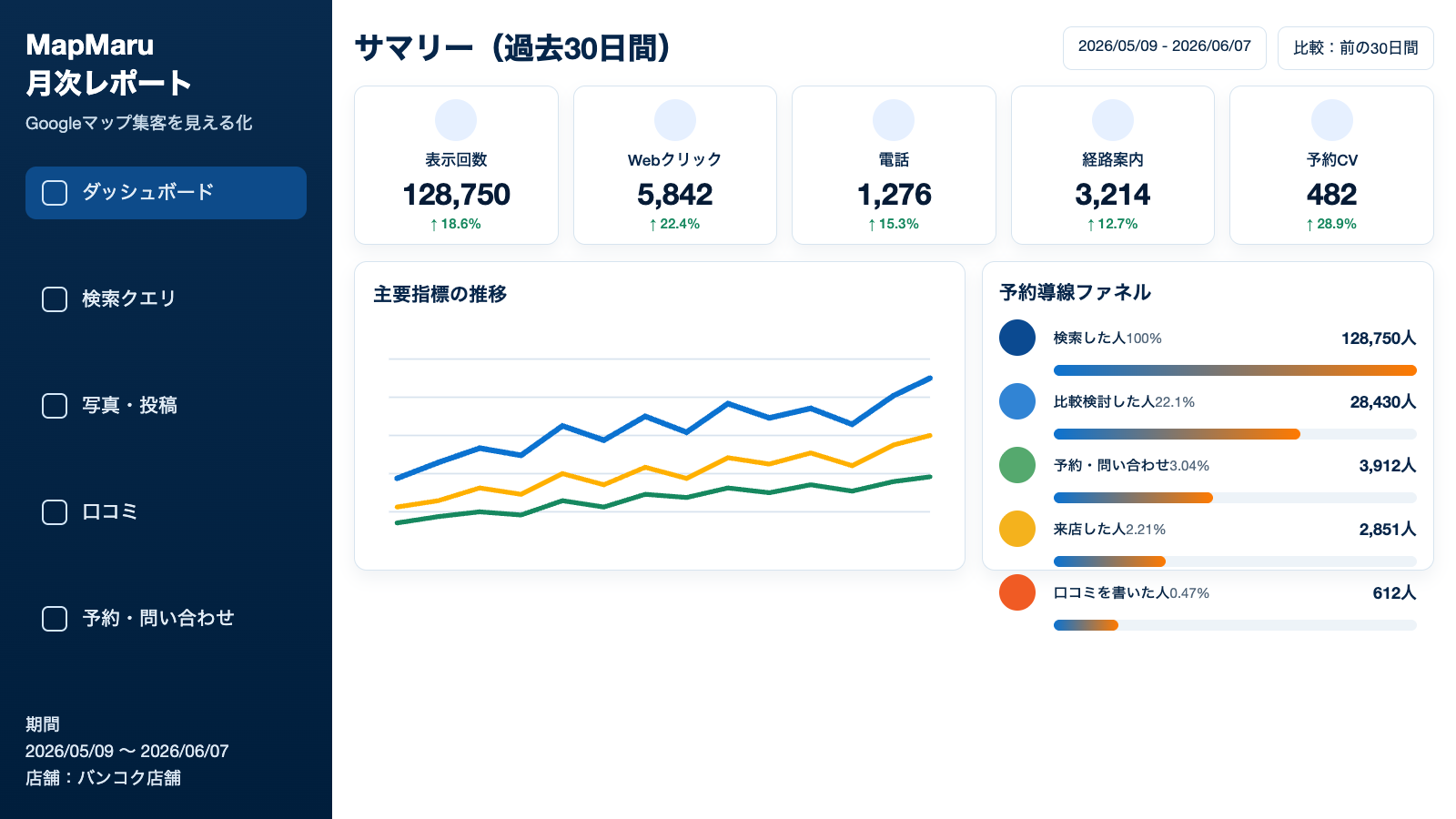
Task: Select the 表示回数 value 128,750
Action: 456,195
